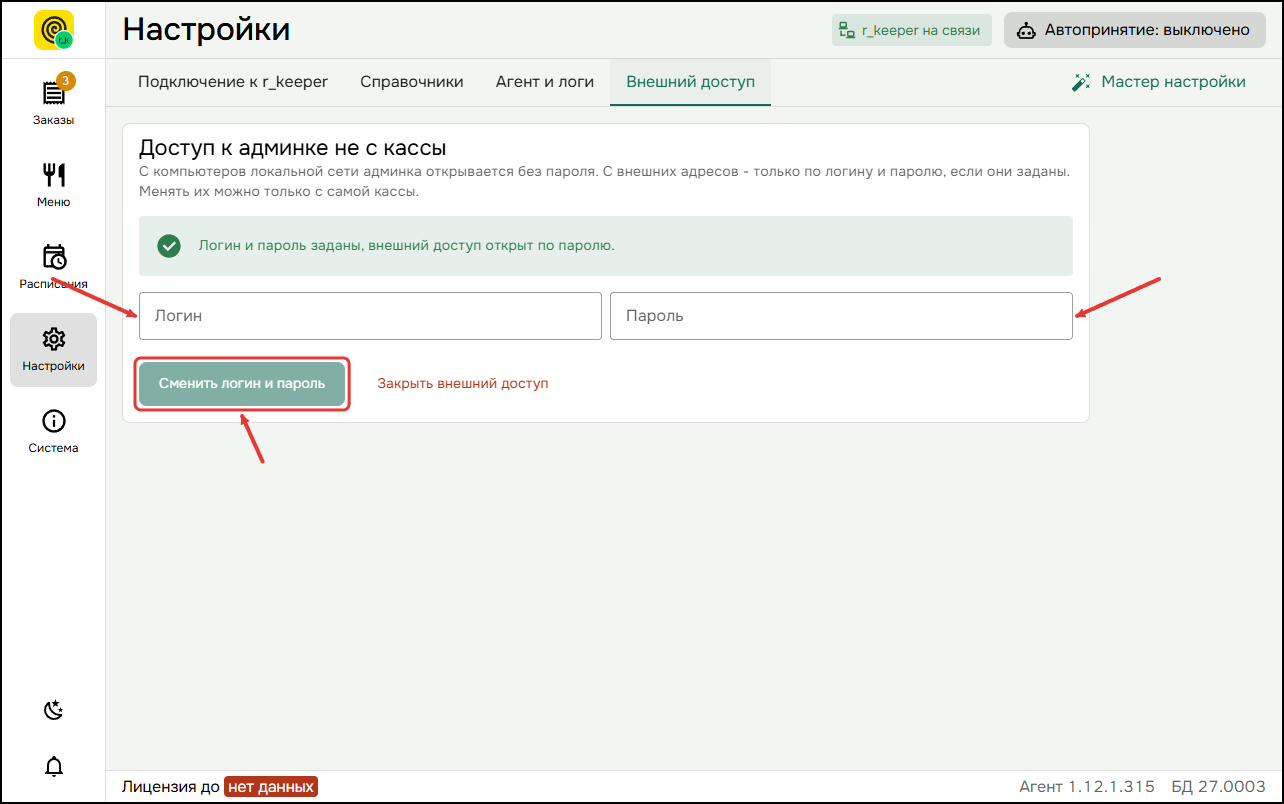Open notifications bell icon
The width and height of the screenshot is (1284, 804).
(54, 767)
